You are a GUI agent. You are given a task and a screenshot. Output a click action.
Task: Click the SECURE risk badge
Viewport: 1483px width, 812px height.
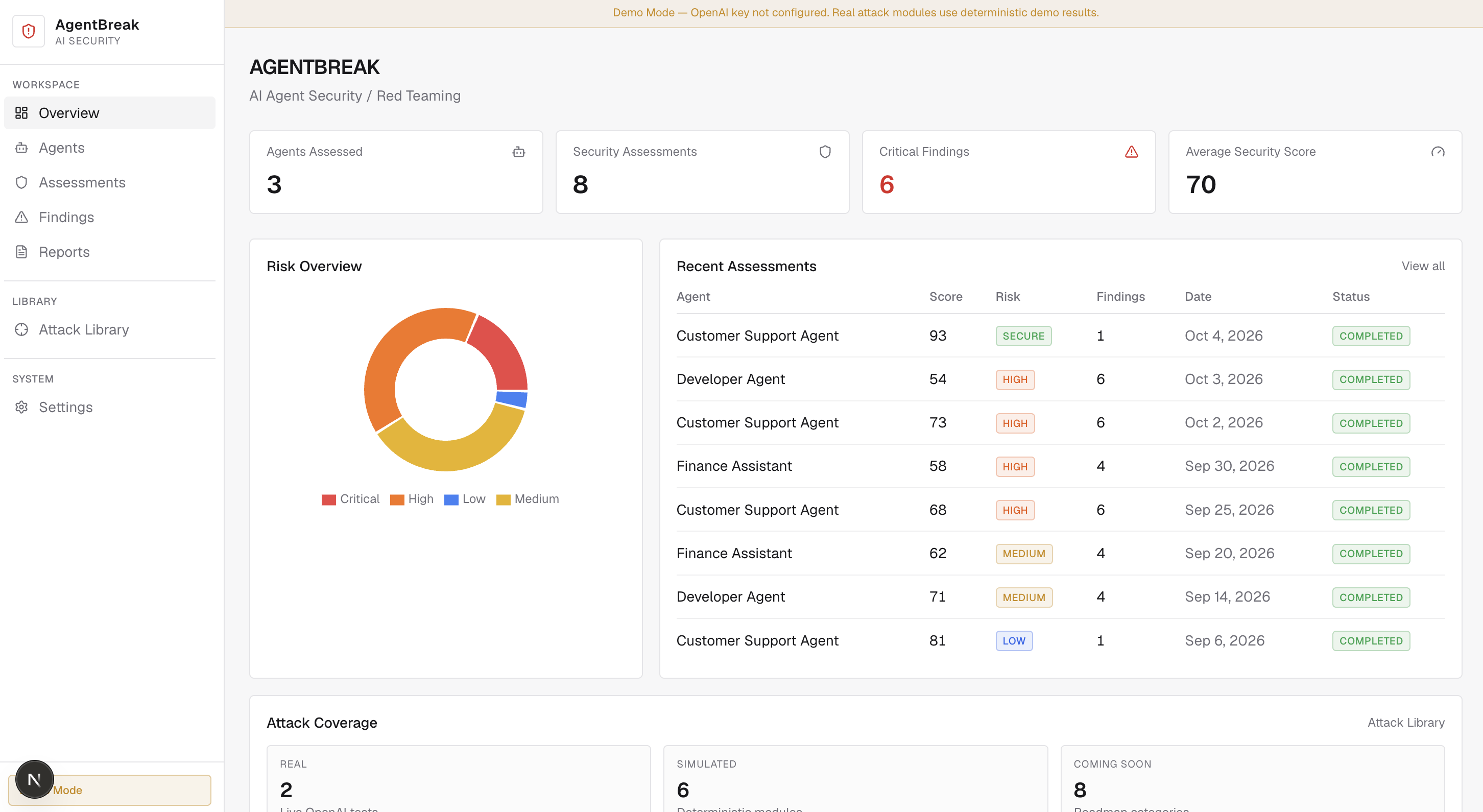1023,336
